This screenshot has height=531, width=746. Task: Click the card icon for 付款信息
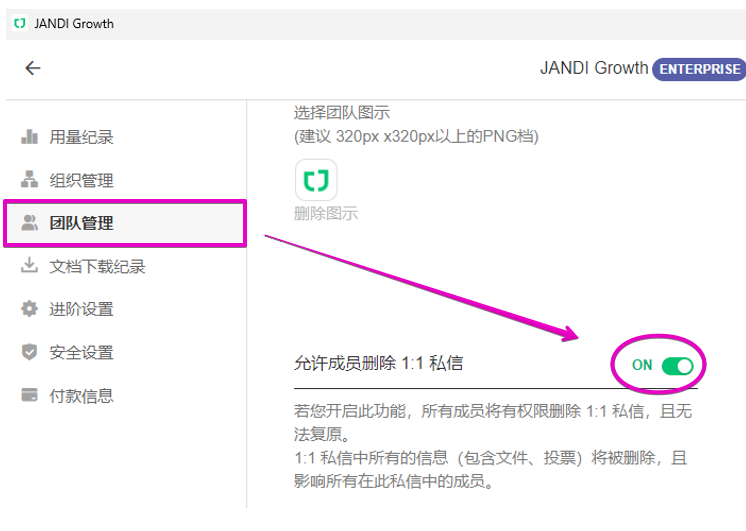pyautogui.click(x=29, y=395)
